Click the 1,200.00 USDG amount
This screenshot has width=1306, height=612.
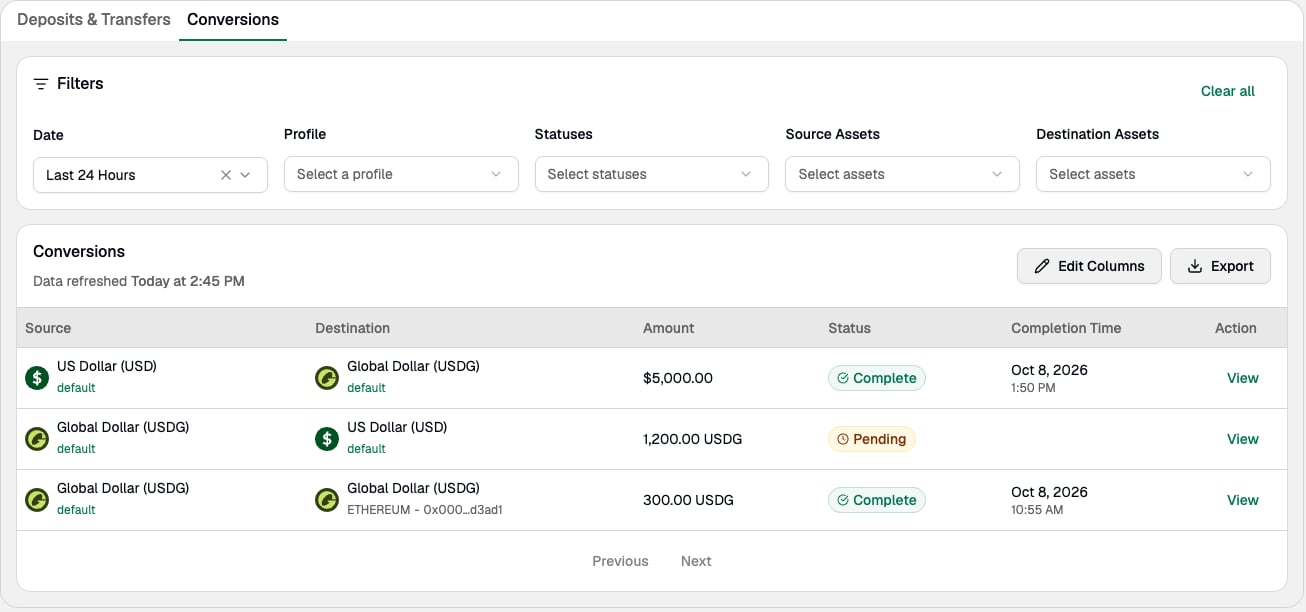pos(692,439)
